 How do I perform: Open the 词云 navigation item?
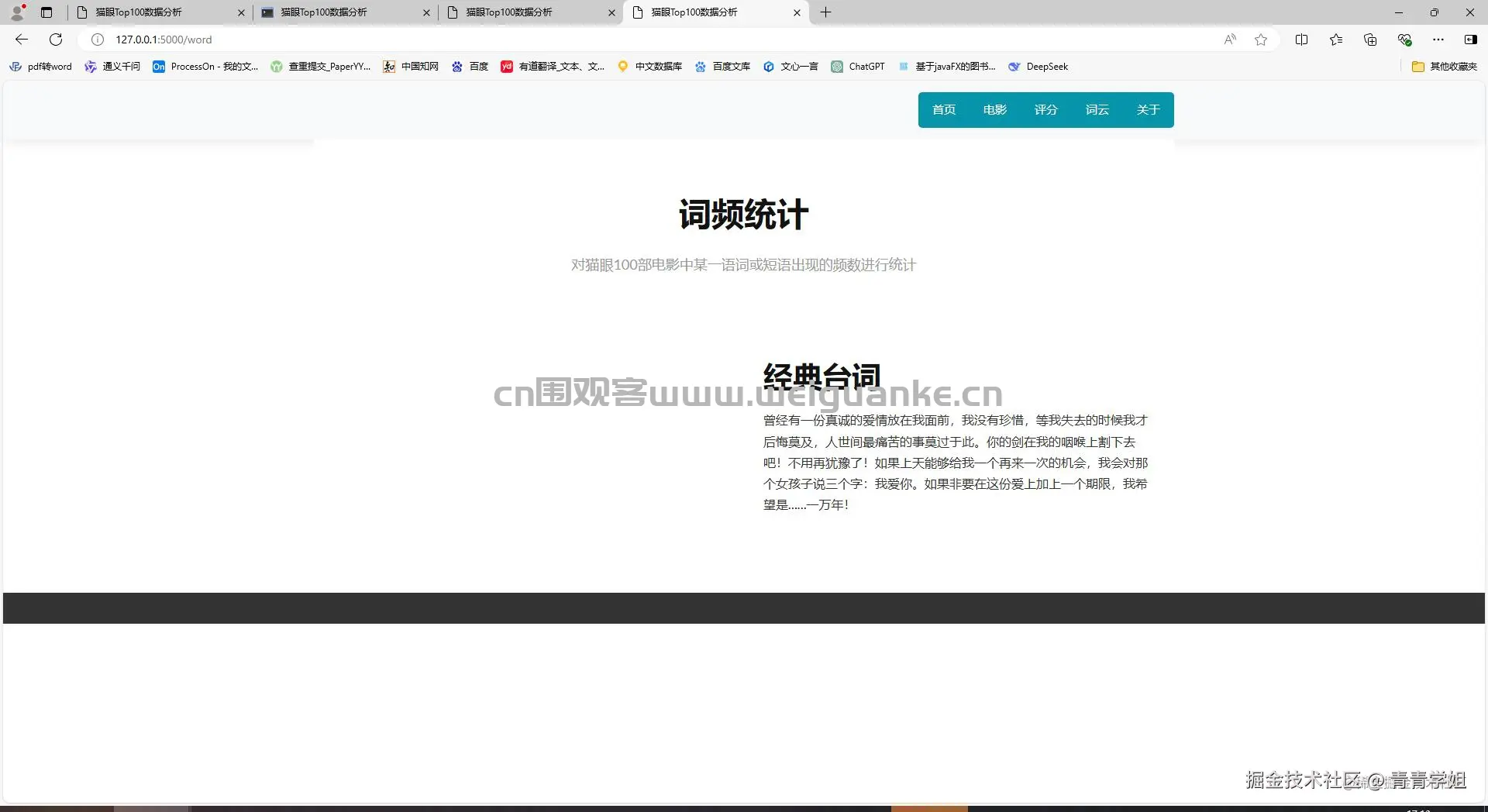tap(1097, 110)
